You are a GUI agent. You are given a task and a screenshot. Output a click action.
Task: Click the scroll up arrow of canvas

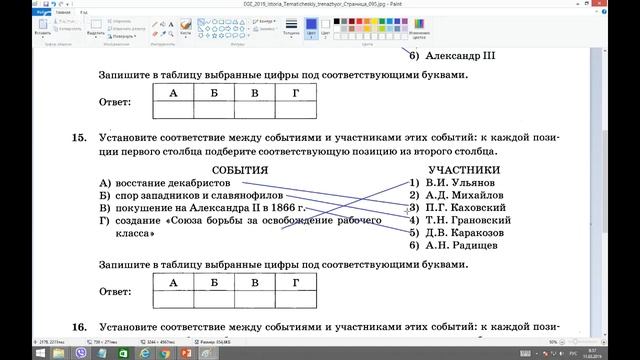click(x=604, y=51)
